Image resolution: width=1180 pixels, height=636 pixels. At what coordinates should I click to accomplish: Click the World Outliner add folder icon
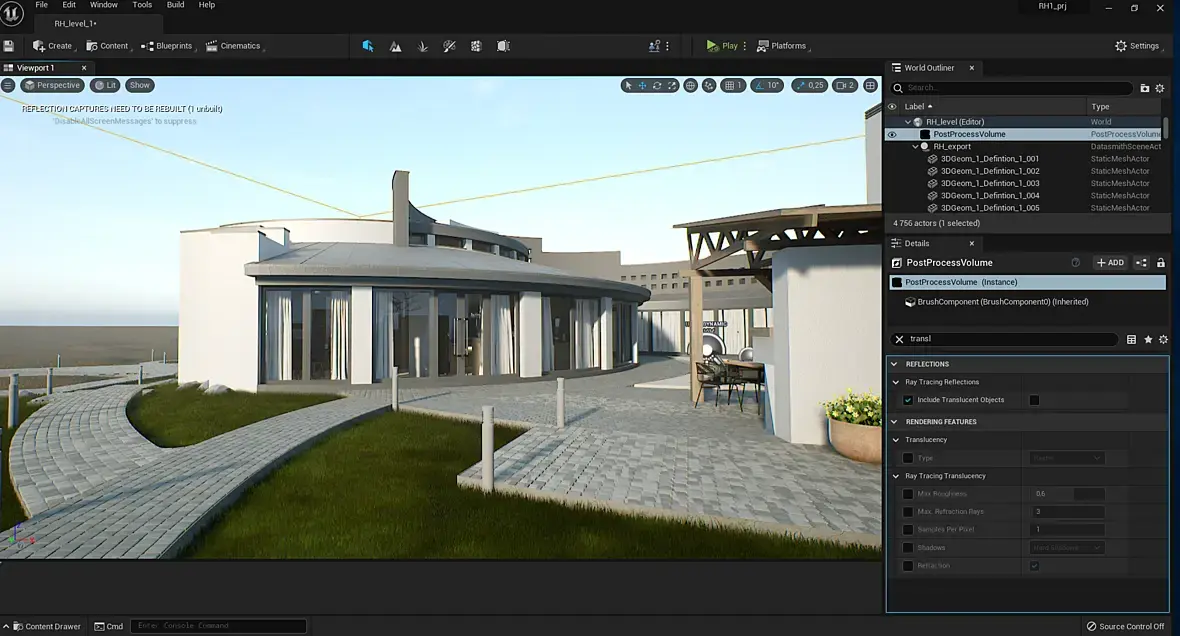pyautogui.click(x=1145, y=88)
